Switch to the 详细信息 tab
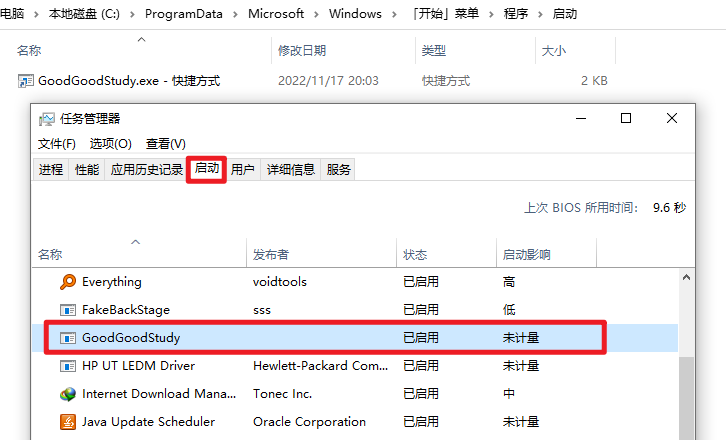Image resolution: width=726 pixels, height=440 pixels. click(x=291, y=170)
